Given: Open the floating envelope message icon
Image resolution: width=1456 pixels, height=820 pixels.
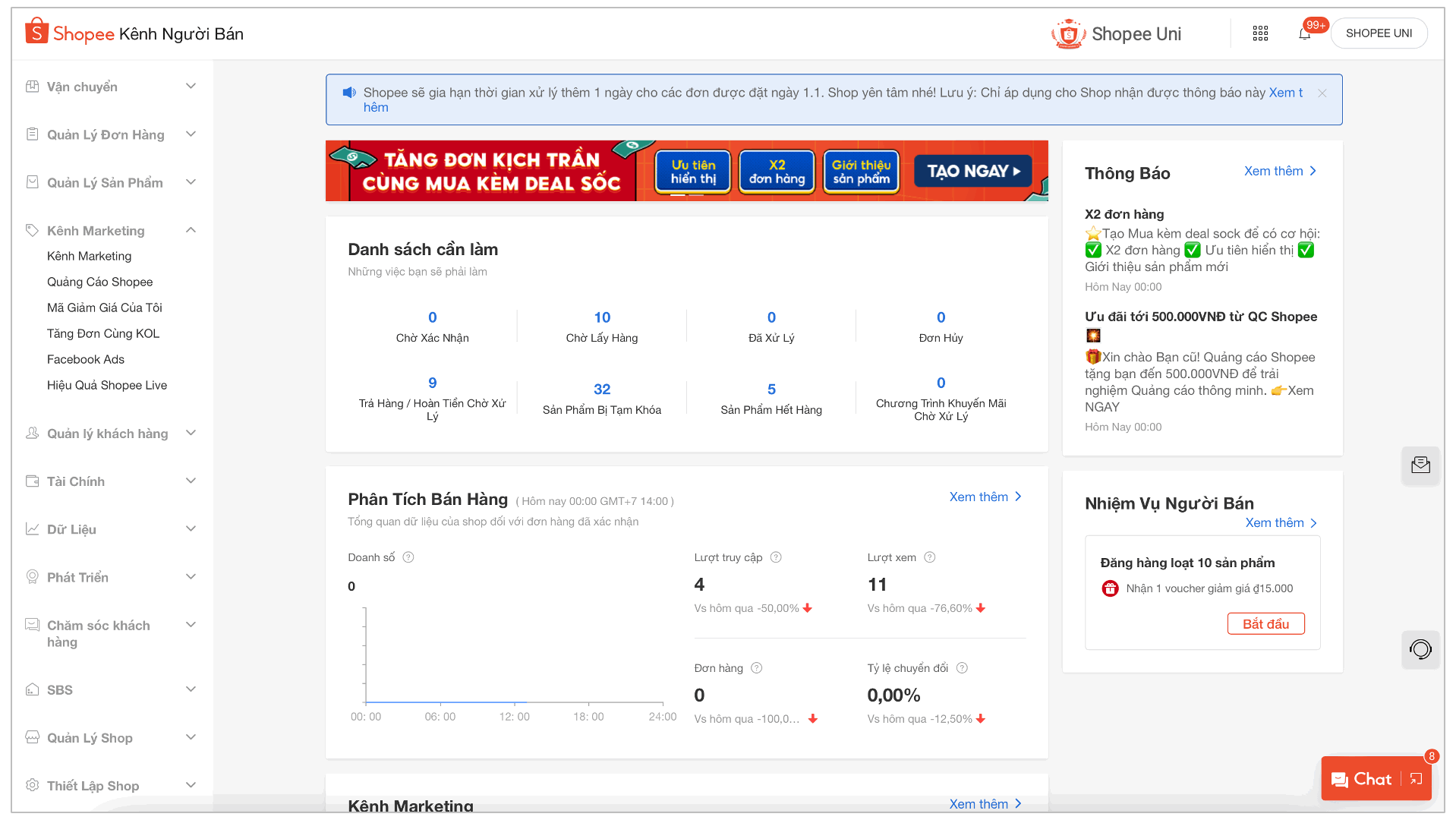Looking at the screenshot, I should coord(1420,465).
